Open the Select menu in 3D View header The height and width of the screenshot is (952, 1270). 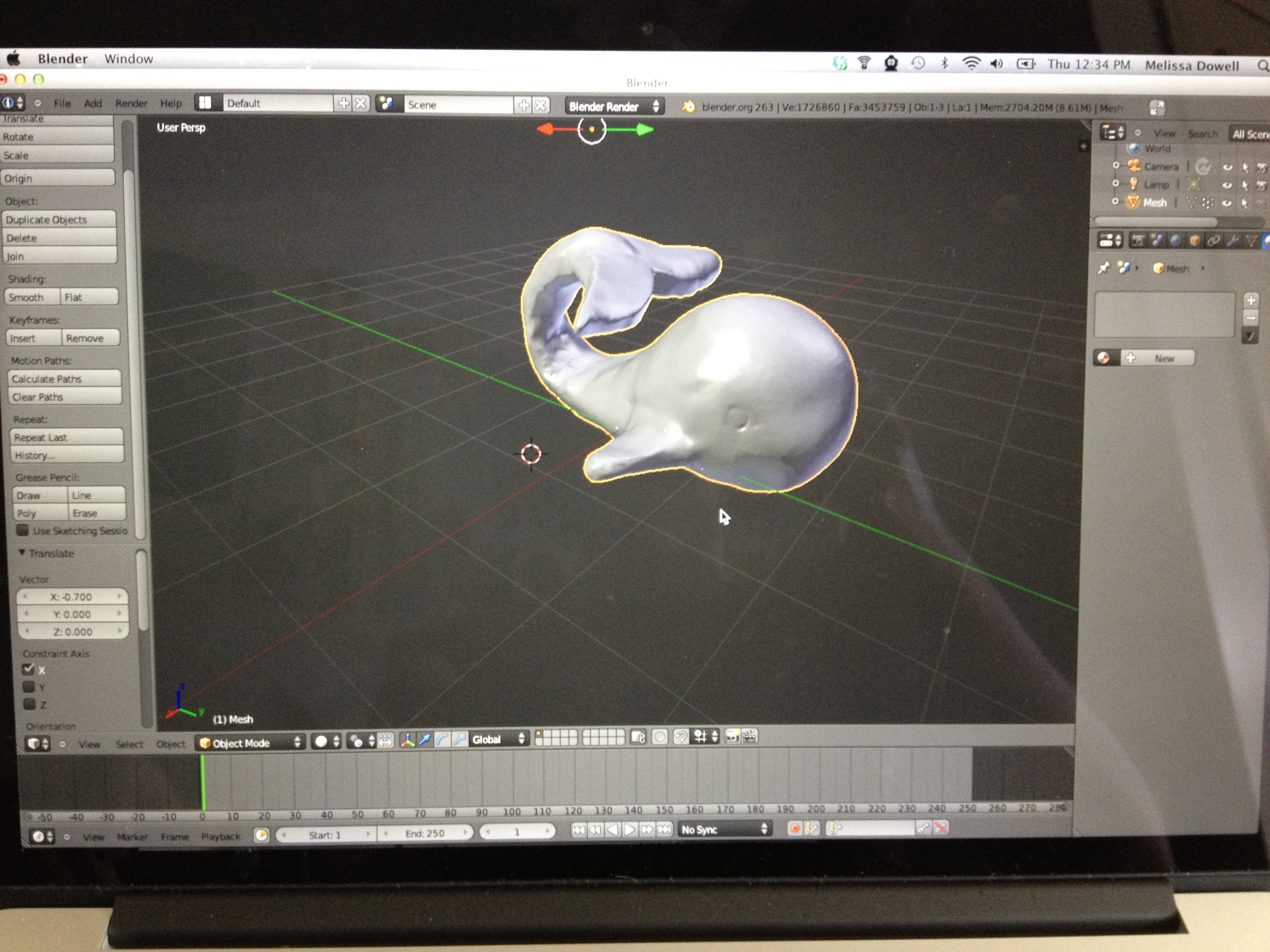(x=129, y=744)
